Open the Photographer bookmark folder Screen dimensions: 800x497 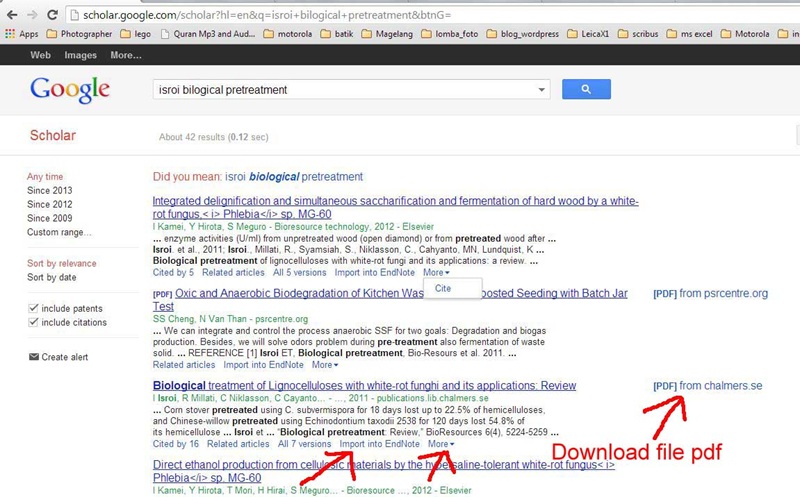coord(79,34)
